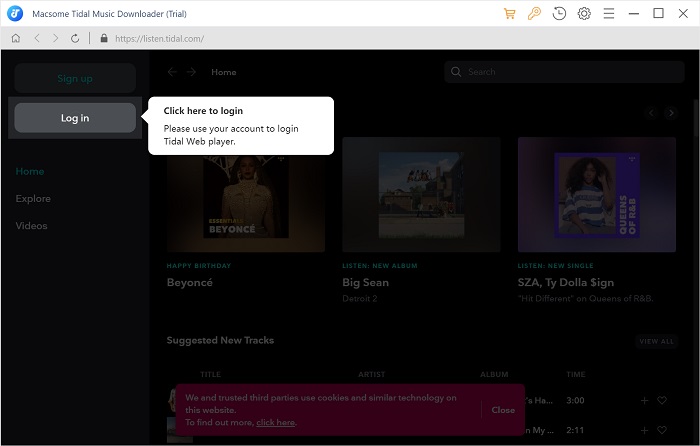Viewport: 700px width, 446px height.
Task: Open Explore in the sidebar
Action: (33, 199)
